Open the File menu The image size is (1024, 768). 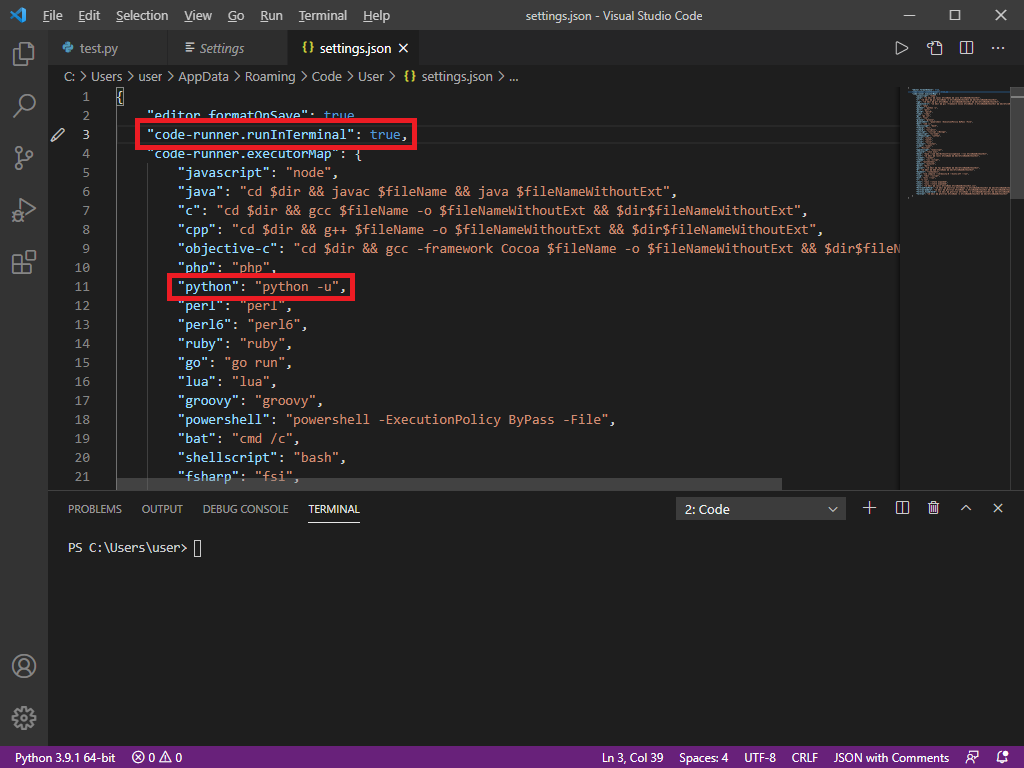pos(52,16)
